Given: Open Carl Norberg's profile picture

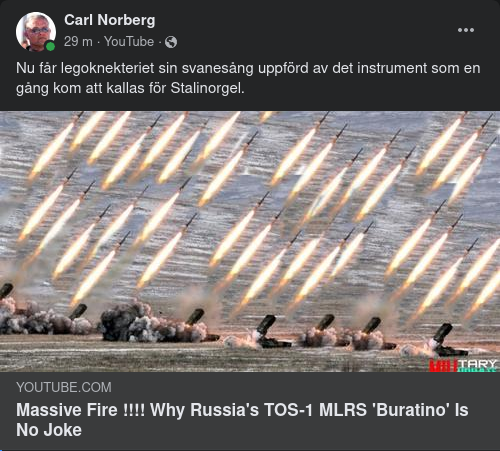Looking at the screenshot, I should point(36,32).
